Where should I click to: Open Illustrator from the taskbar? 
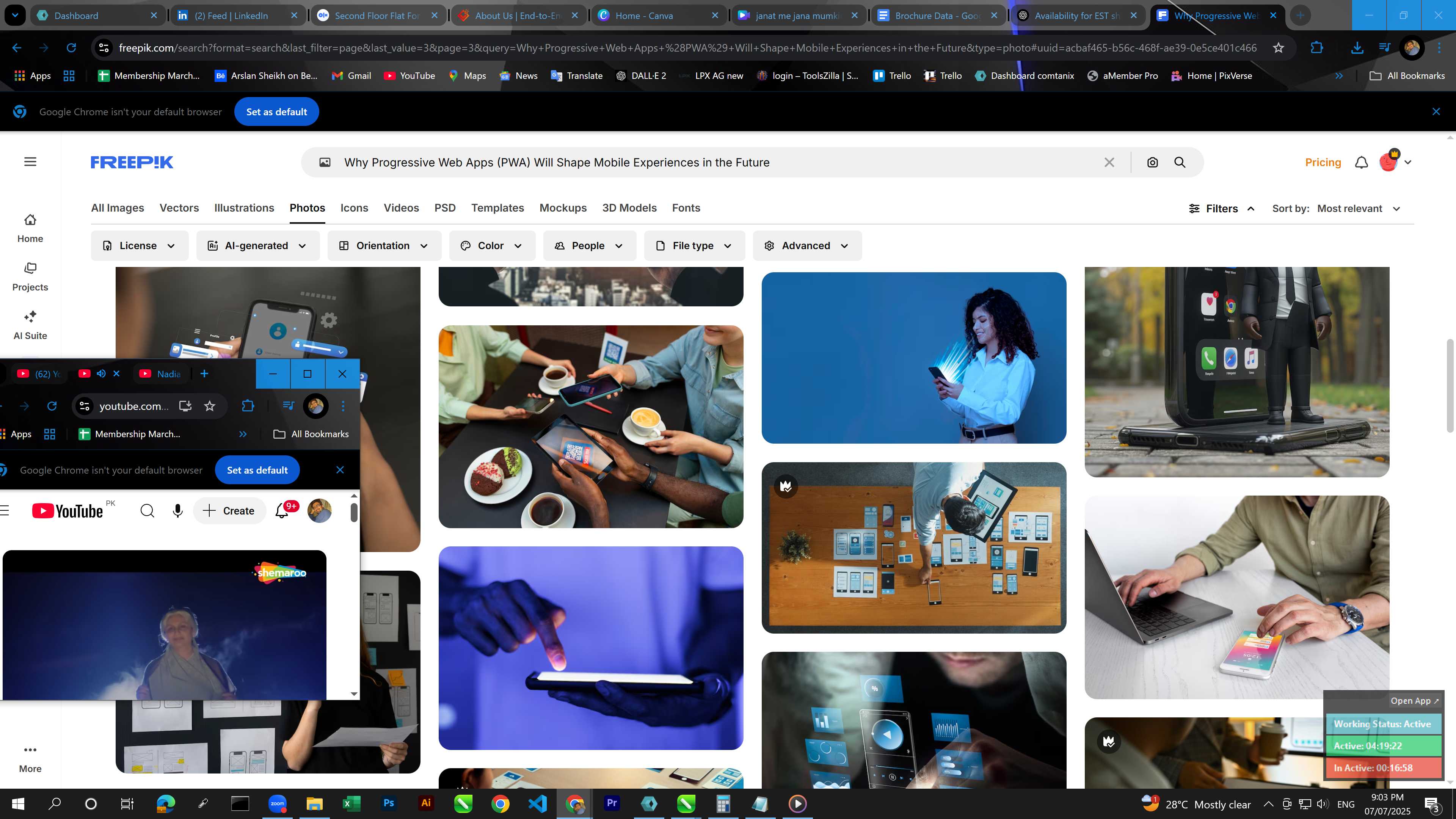(x=425, y=803)
